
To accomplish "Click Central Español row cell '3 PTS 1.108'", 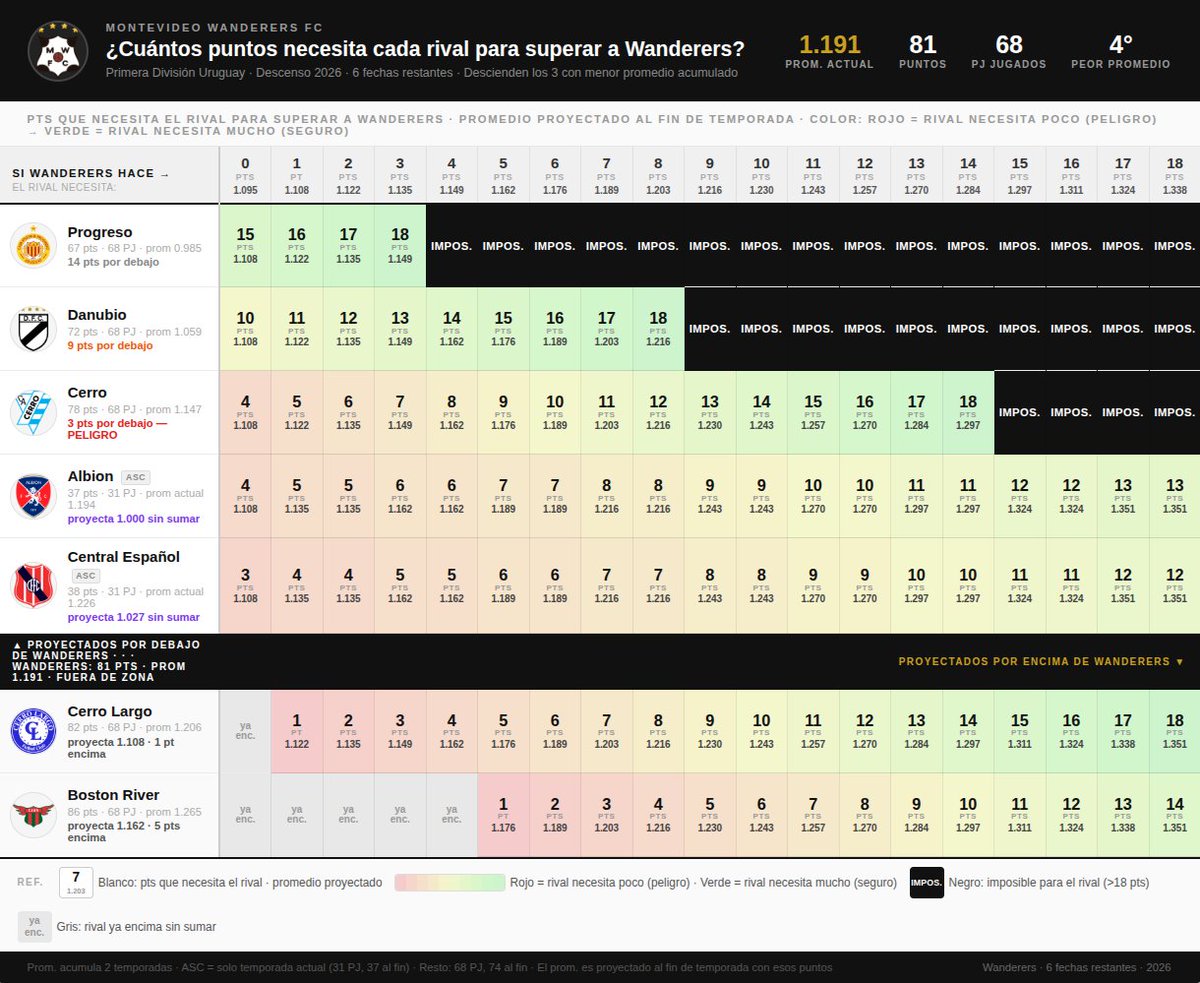I will tap(245, 586).
